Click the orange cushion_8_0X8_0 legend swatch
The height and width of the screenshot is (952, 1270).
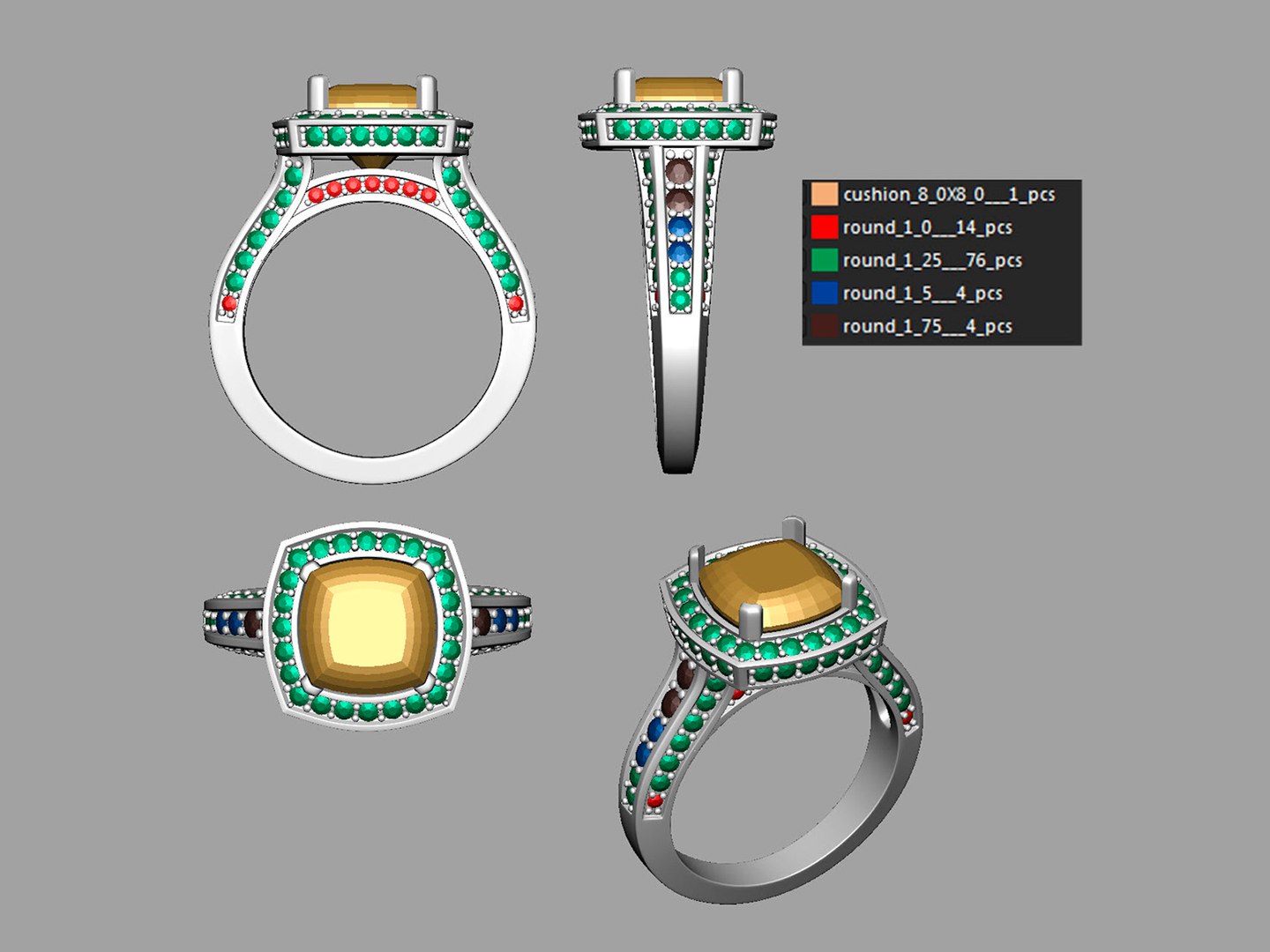823,195
